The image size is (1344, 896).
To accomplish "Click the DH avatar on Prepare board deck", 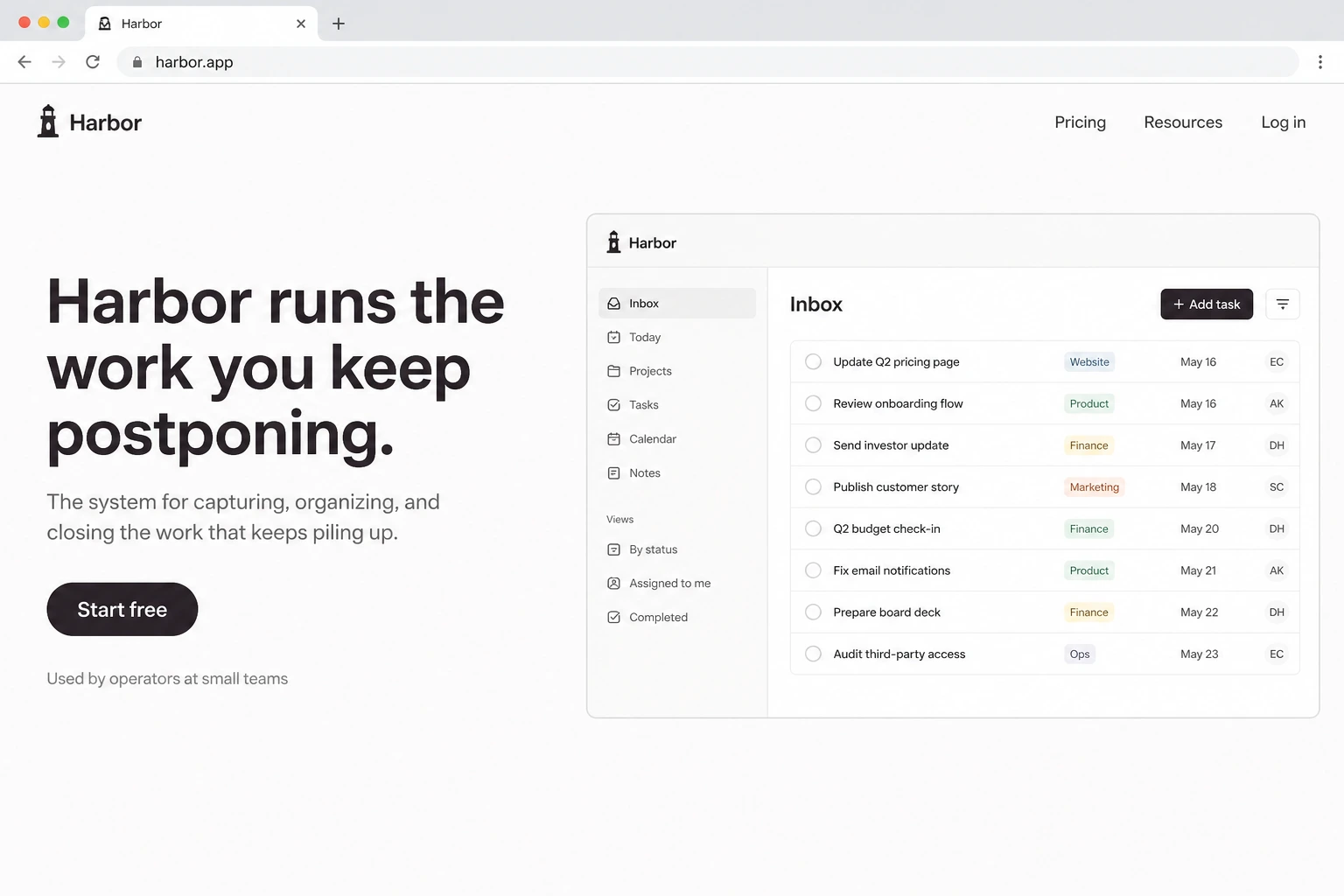I will pyautogui.click(x=1277, y=612).
